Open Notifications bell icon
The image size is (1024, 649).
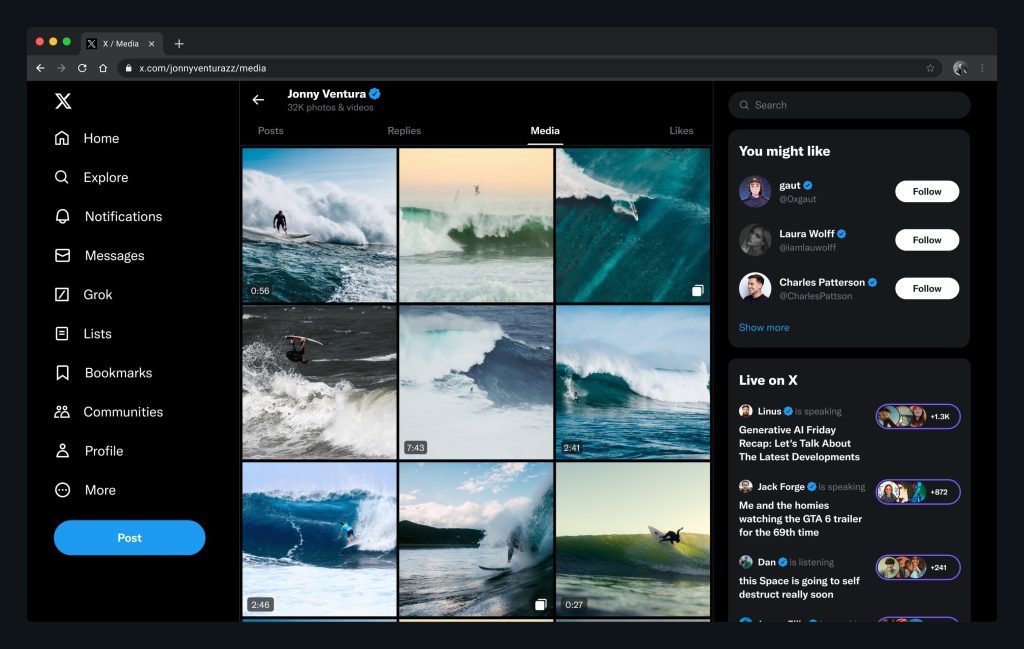coord(63,216)
